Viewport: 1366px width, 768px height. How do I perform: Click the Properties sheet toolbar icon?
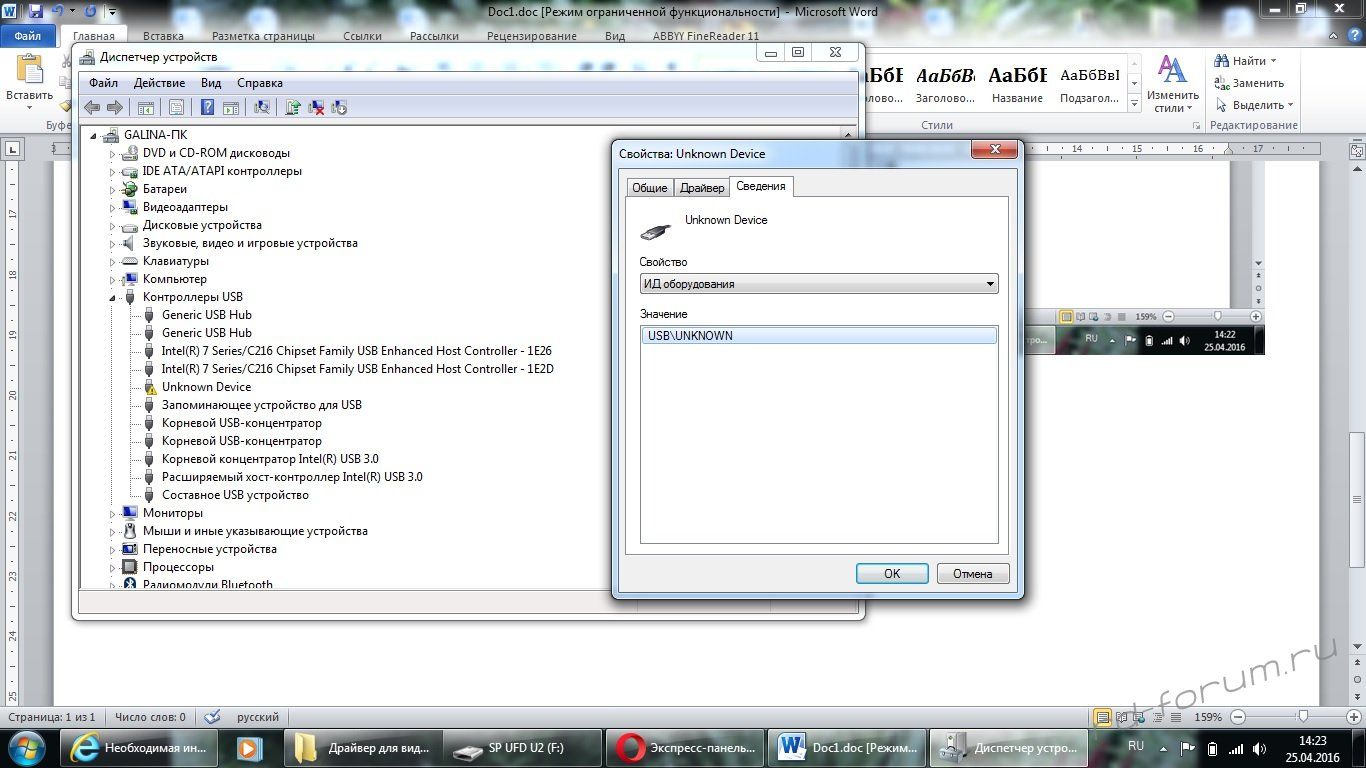pyautogui.click(x=176, y=107)
